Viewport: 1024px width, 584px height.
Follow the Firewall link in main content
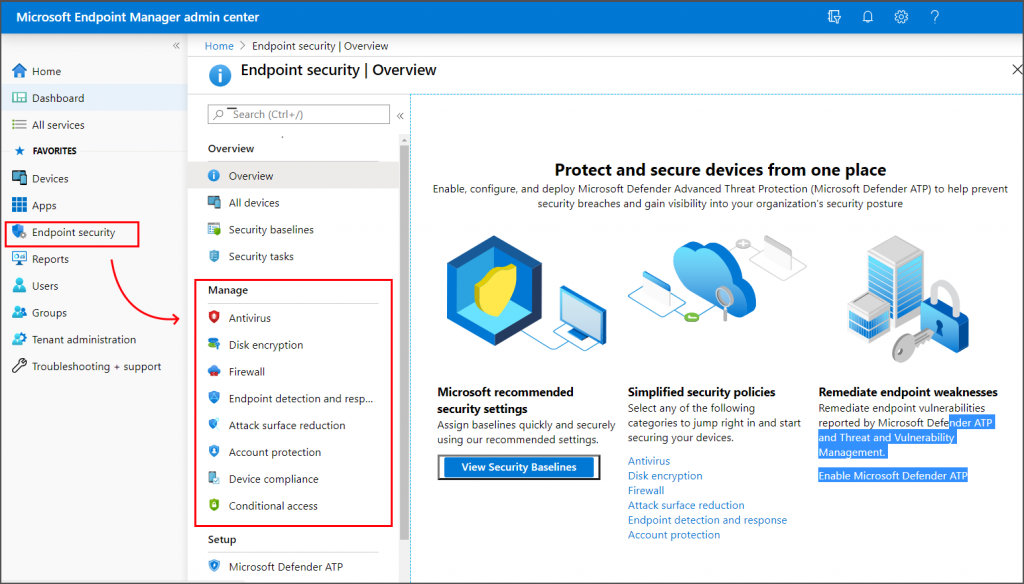646,490
